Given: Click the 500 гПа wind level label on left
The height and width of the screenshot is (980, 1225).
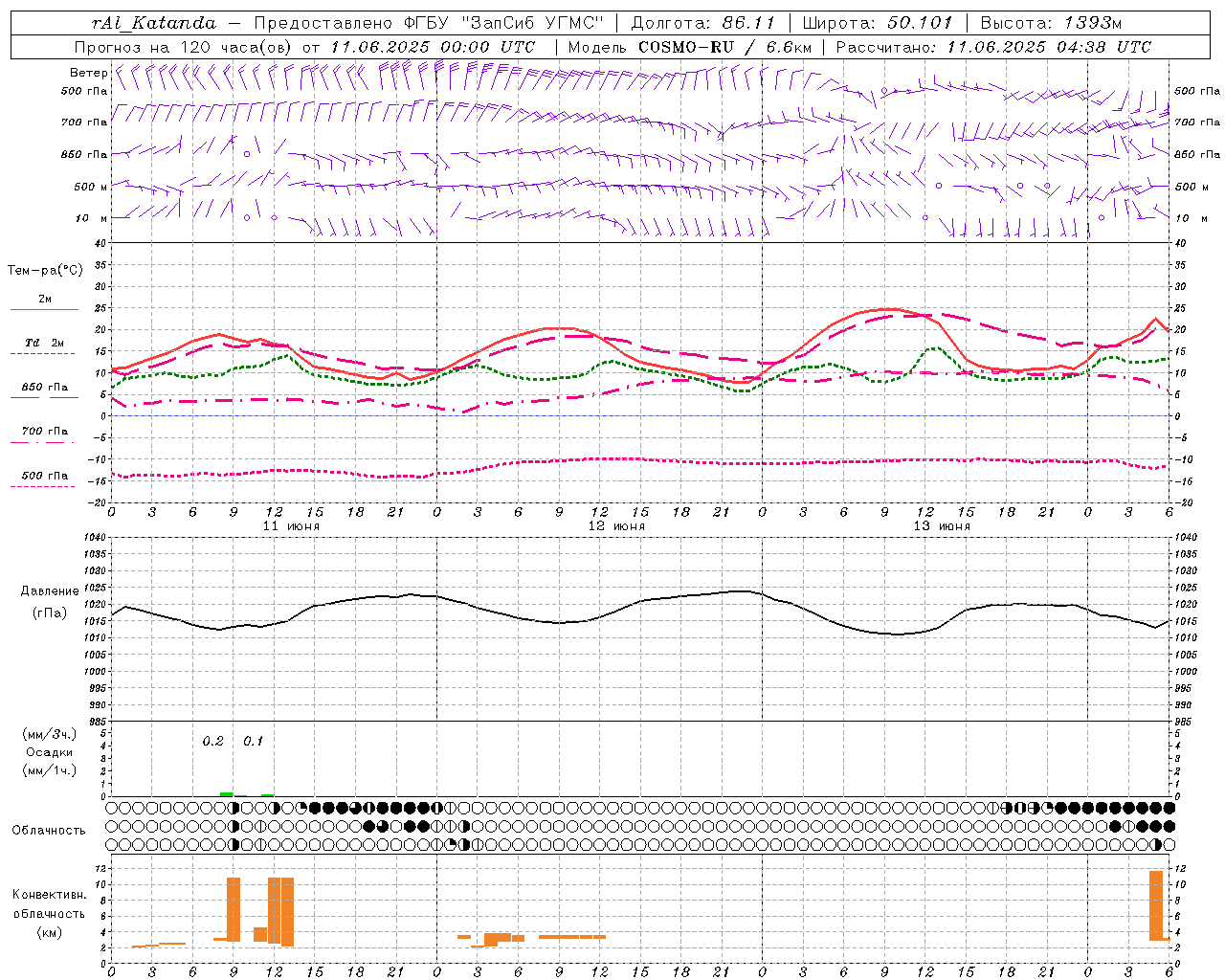Looking at the screenshot, I should tap(84, 91).
